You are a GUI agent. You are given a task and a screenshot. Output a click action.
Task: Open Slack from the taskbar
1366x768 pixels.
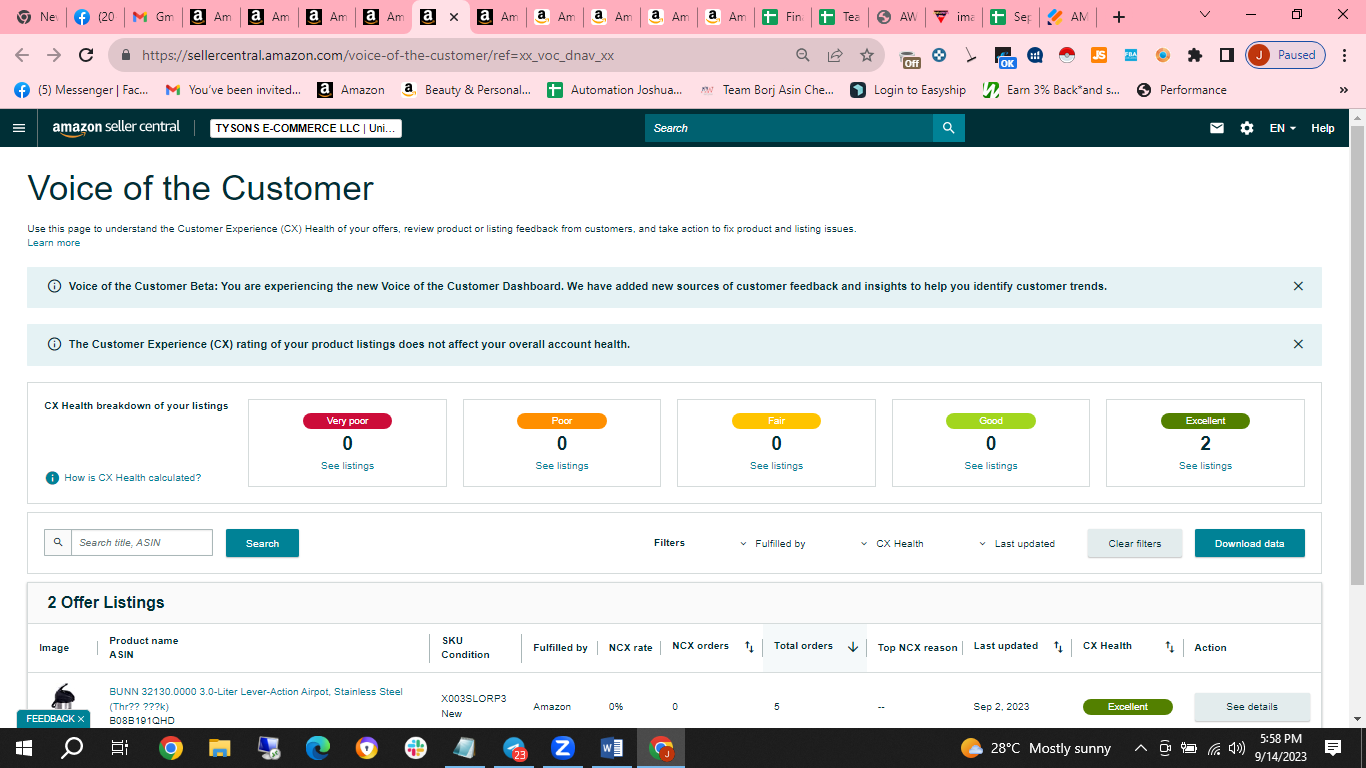[x=415, y=748]
